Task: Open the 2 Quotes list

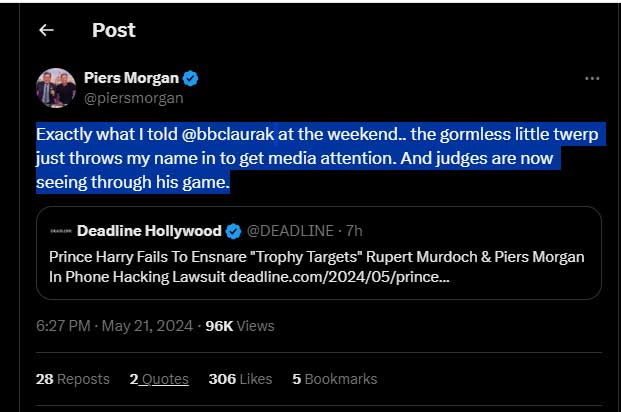Action: (159, 379)
